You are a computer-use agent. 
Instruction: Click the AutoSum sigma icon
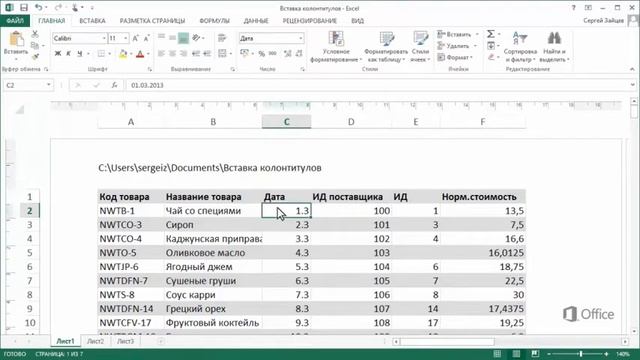491,34
